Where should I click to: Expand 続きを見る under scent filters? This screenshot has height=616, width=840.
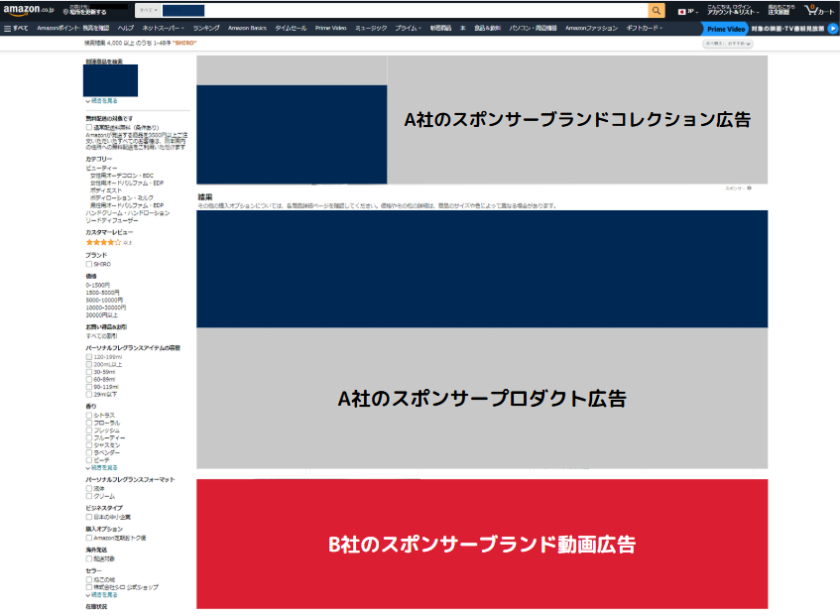pos(103,467)
